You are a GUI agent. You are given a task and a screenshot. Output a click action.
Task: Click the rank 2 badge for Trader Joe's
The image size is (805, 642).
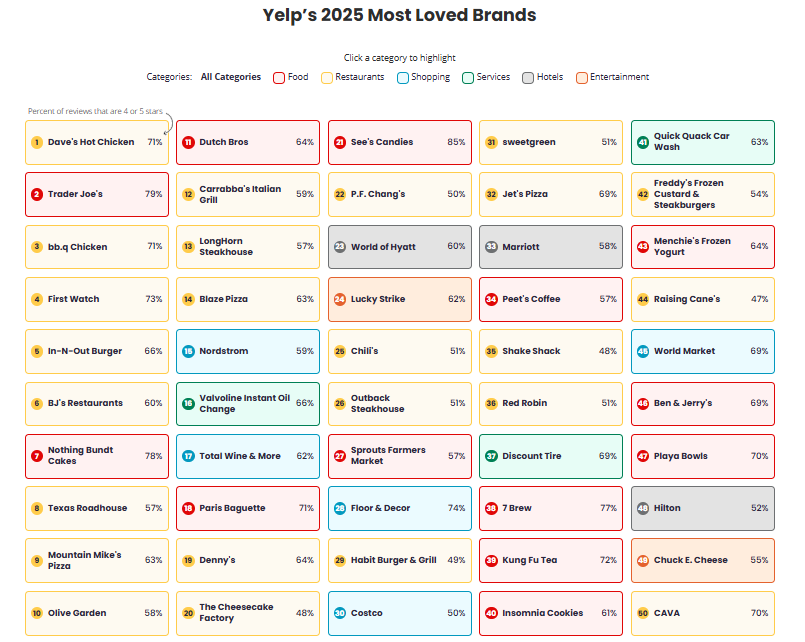[37, 194]
